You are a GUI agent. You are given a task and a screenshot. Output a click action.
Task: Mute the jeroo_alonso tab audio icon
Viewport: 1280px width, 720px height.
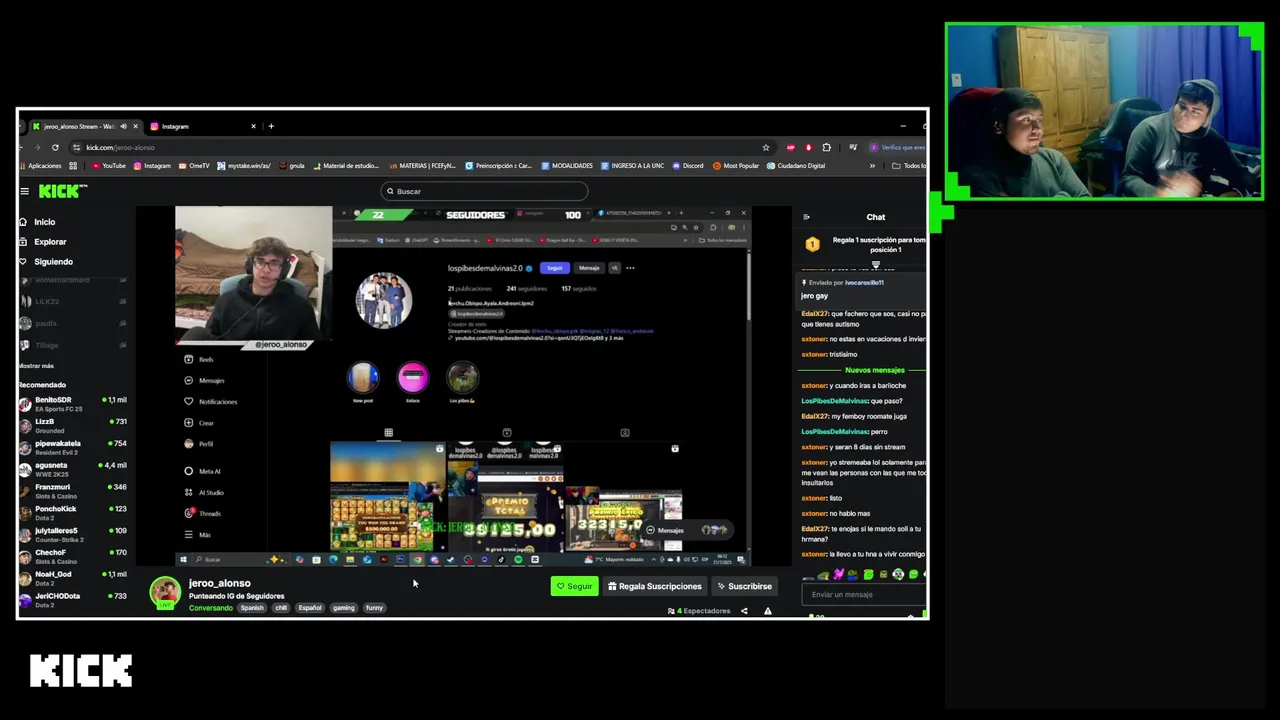tap(124, 126)
